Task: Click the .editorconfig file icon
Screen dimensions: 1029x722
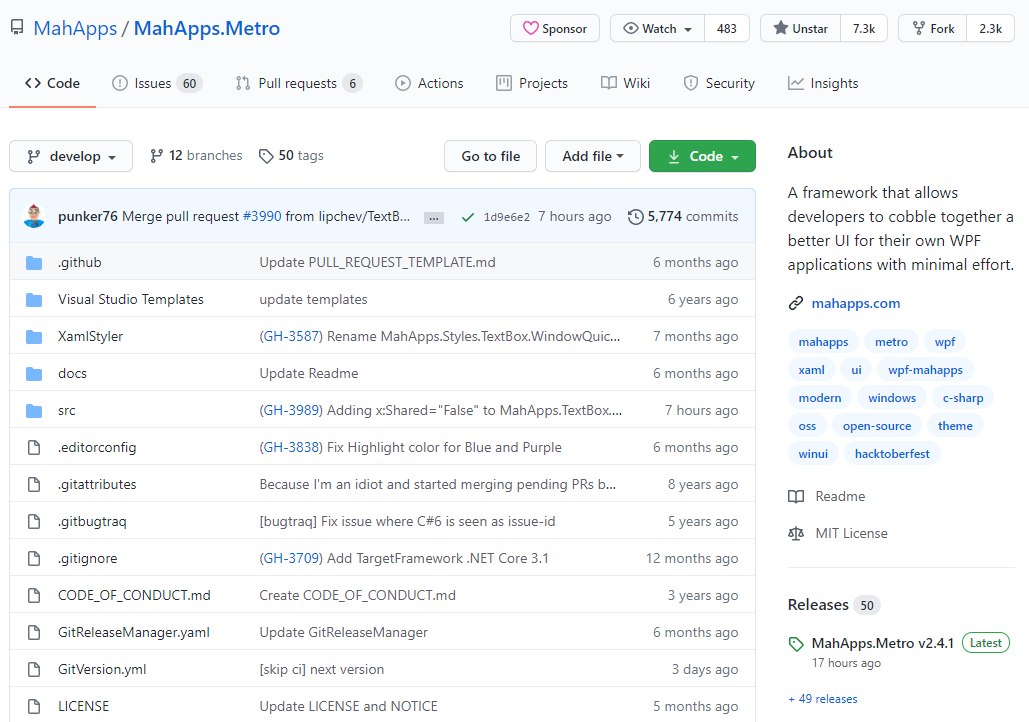Action: coord(34,448)
